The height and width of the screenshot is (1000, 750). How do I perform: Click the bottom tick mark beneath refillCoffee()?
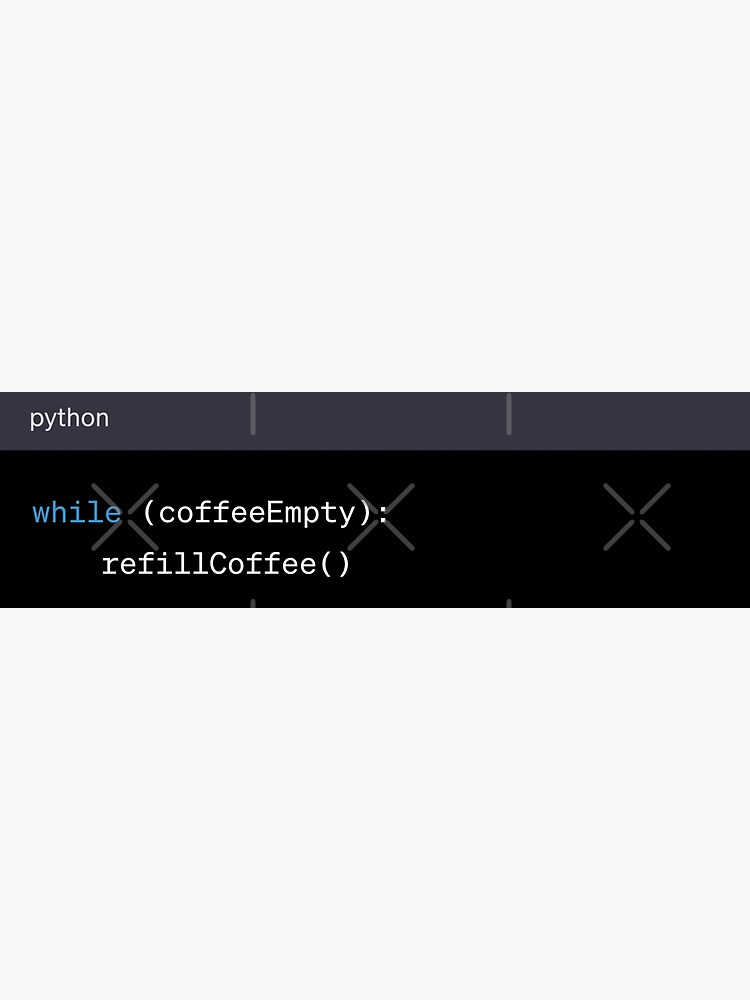tap(253, 603)
